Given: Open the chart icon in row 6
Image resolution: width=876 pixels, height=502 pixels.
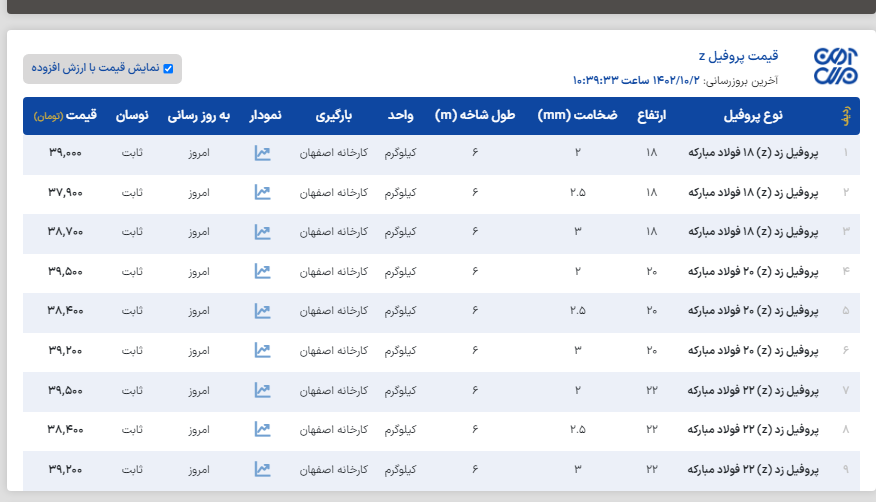Looking at the screenshot, I should 262,350.
